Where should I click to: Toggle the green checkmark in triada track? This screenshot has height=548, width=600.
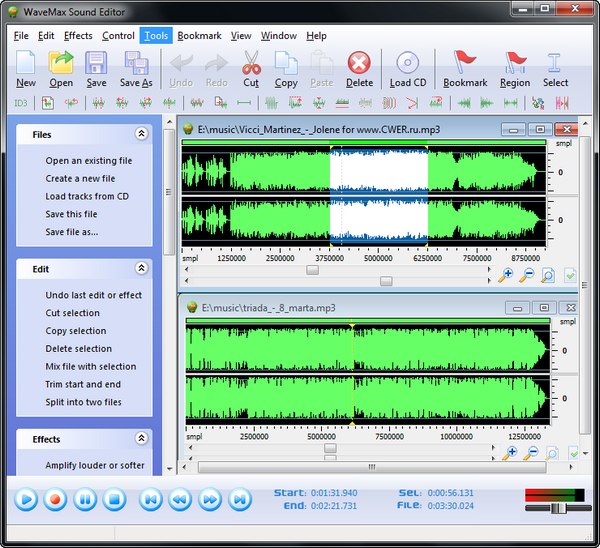(572, 453)
